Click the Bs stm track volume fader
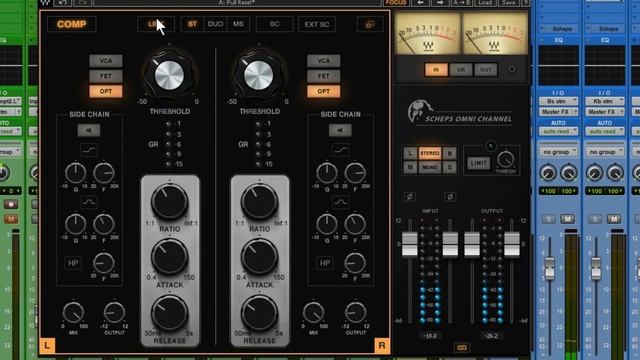 pyautogui.click(x=550, y=268)
